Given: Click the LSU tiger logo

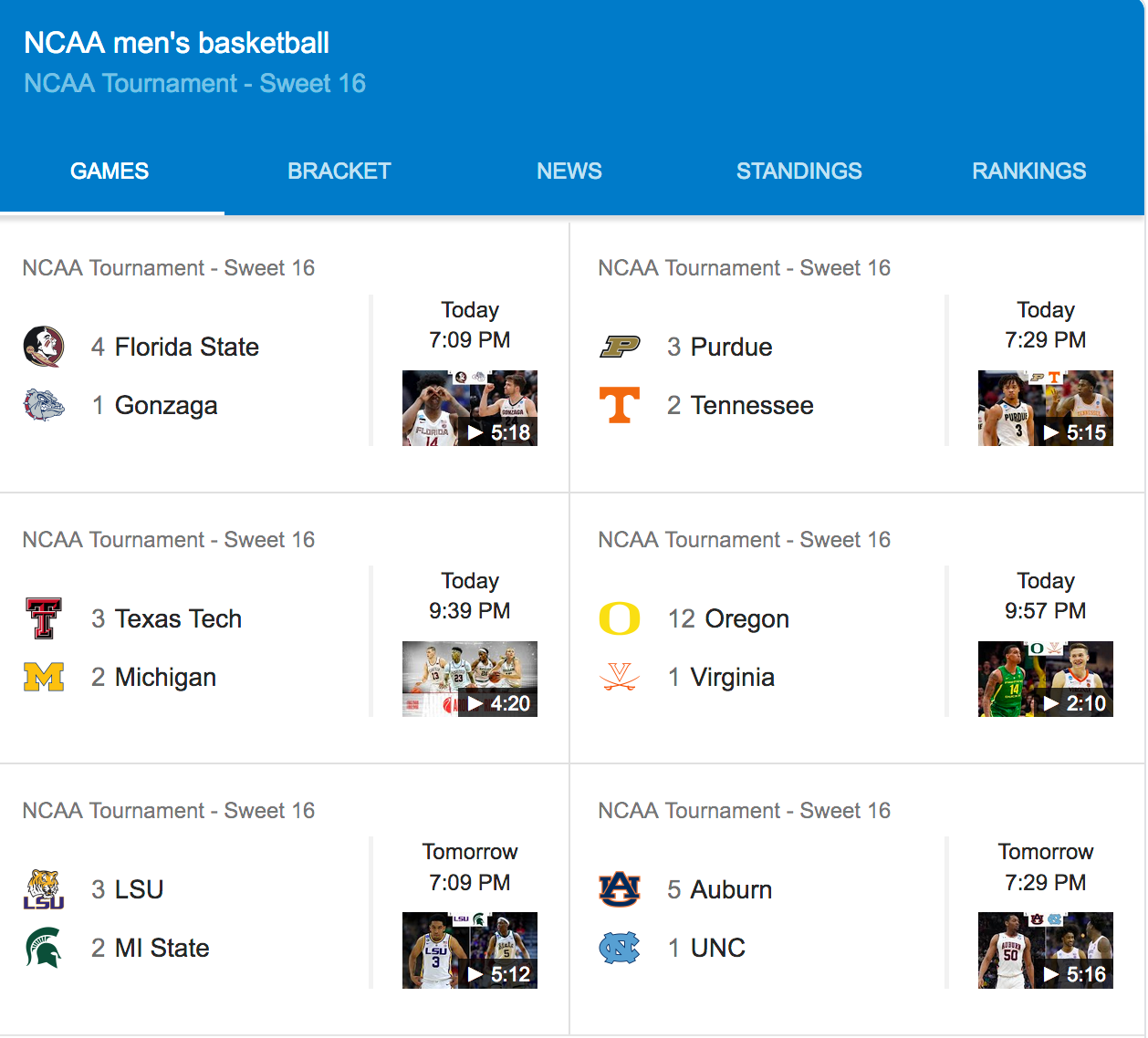Looking at the screenshot, I should click(44, 889).
